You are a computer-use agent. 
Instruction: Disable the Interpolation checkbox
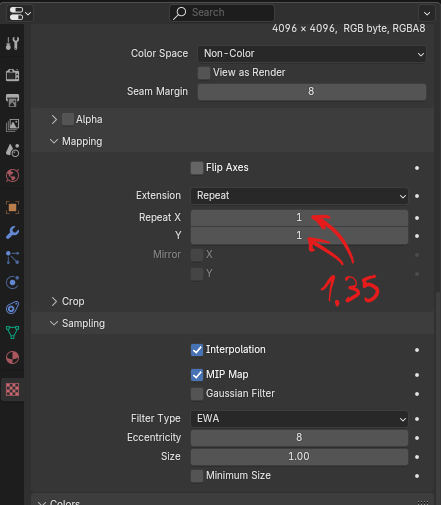[197, 350]
